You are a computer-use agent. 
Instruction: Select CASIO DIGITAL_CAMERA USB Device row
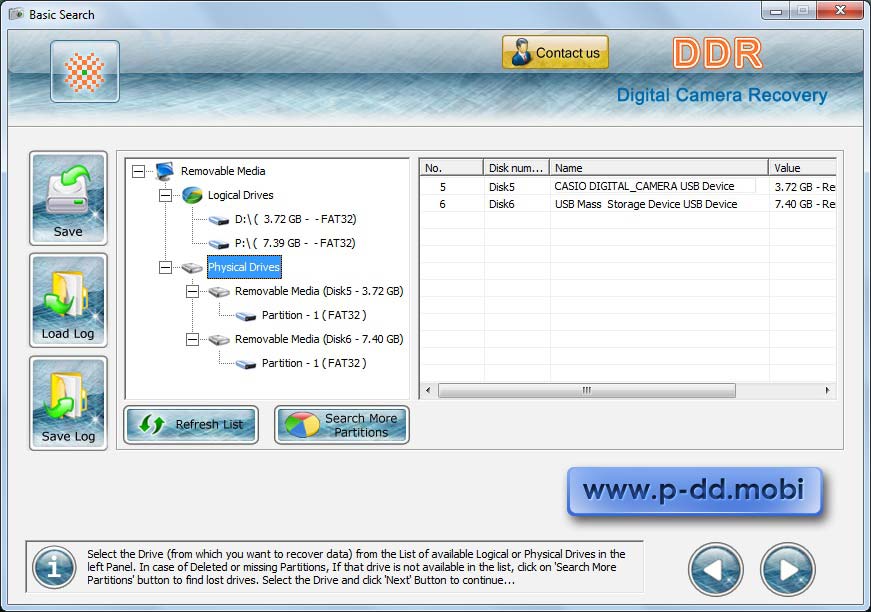pos(628,187)
